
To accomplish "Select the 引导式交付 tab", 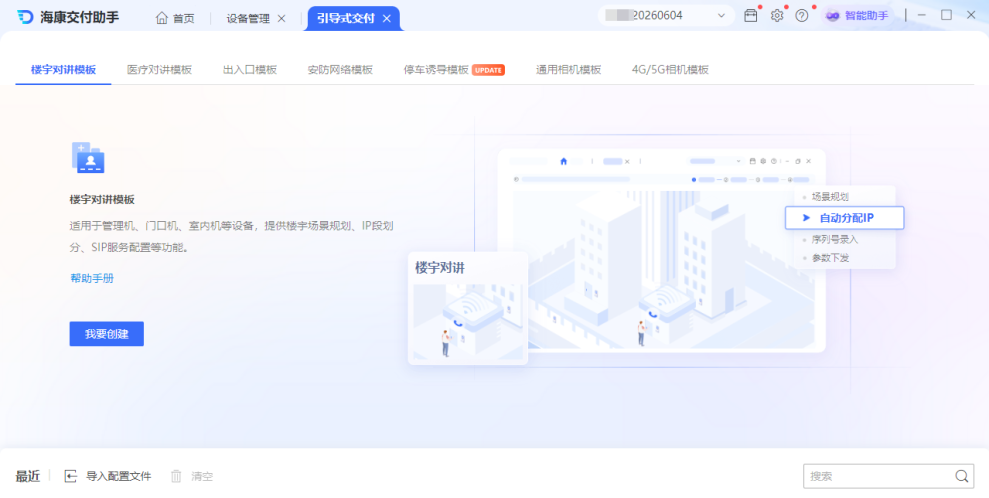I will (346, 18).
